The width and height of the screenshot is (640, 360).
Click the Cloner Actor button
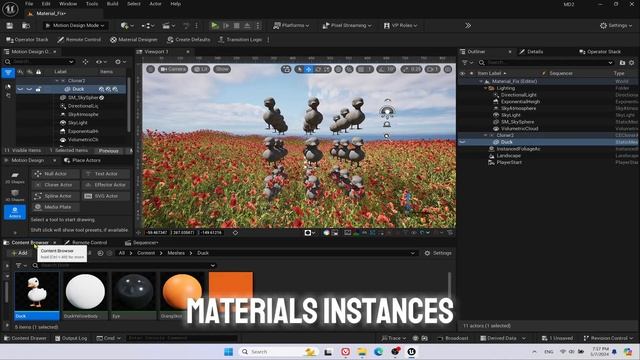56,185
